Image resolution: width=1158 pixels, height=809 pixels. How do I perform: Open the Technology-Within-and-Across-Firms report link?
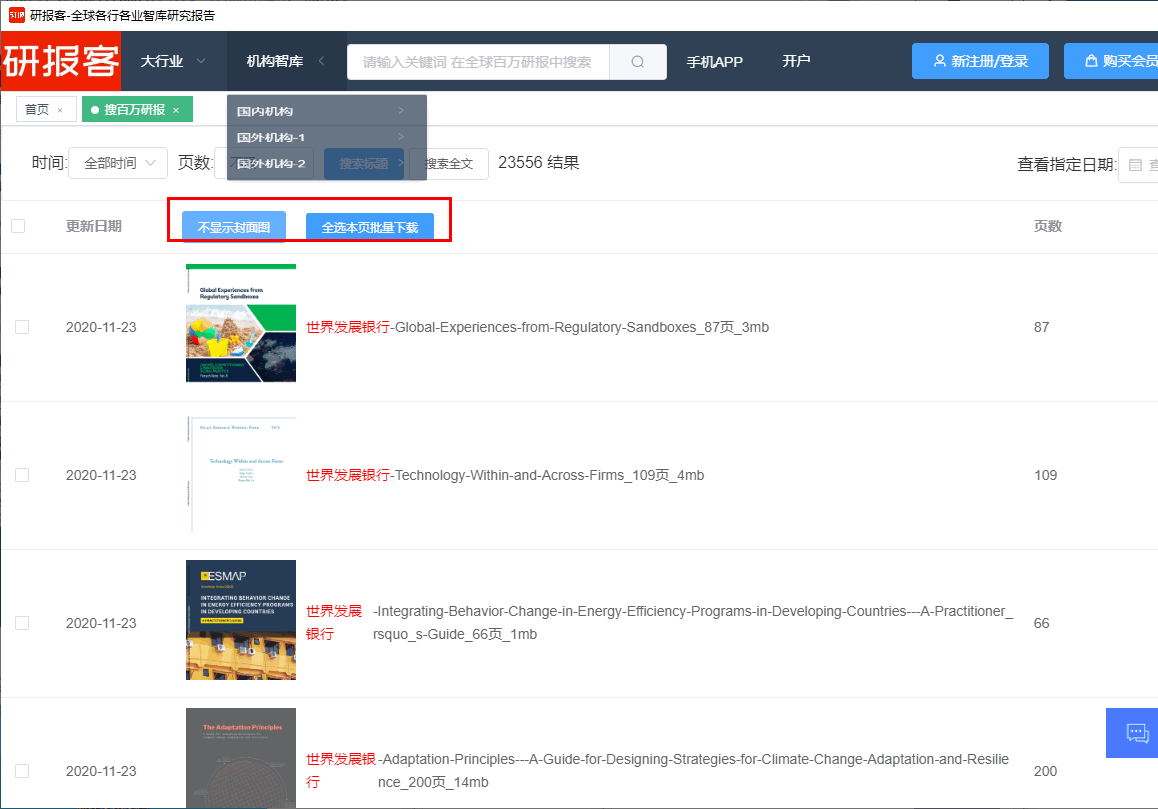point(505,475)
